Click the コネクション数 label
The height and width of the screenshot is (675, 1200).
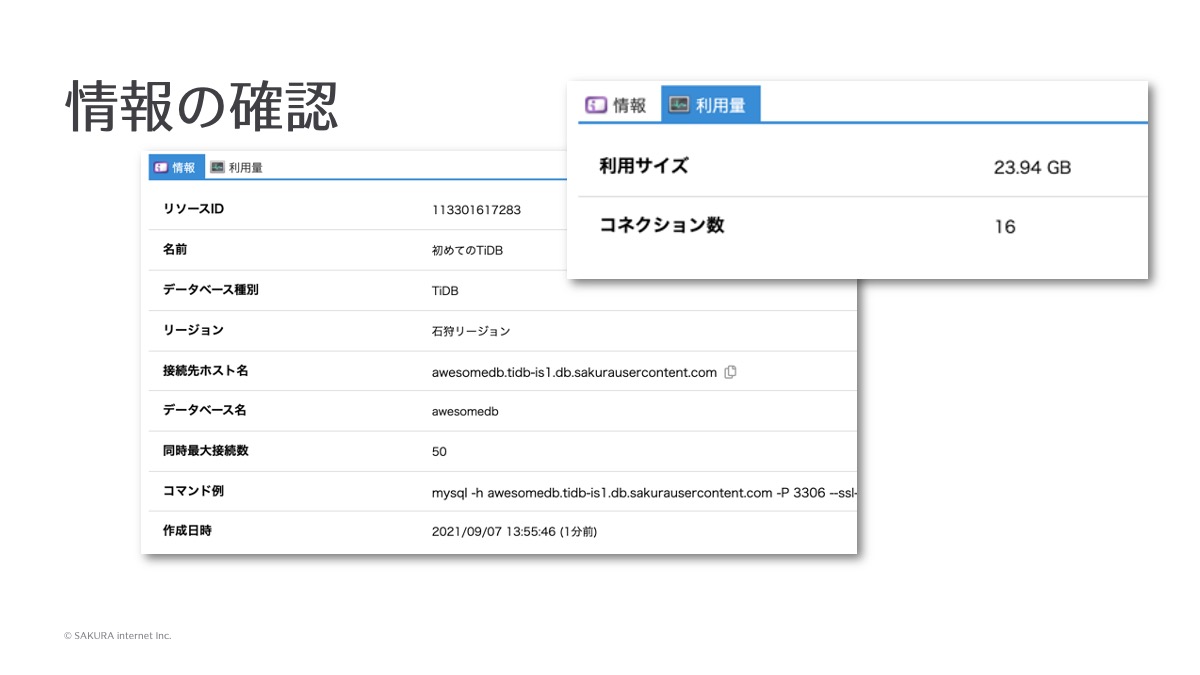[x=661, y=225]
